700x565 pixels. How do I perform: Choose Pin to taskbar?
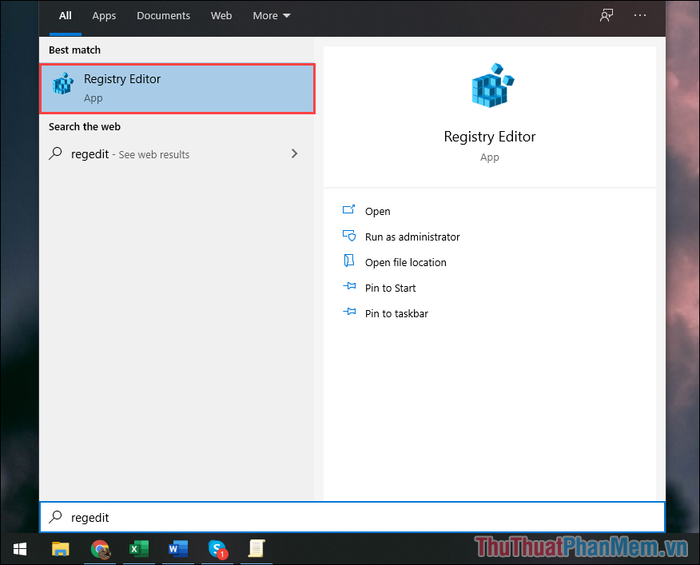coord(396,313)
